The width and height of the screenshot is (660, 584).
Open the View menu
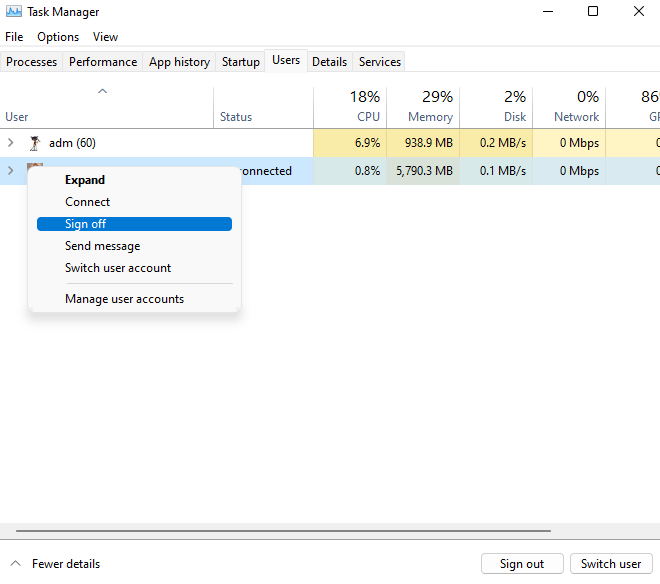105,37
